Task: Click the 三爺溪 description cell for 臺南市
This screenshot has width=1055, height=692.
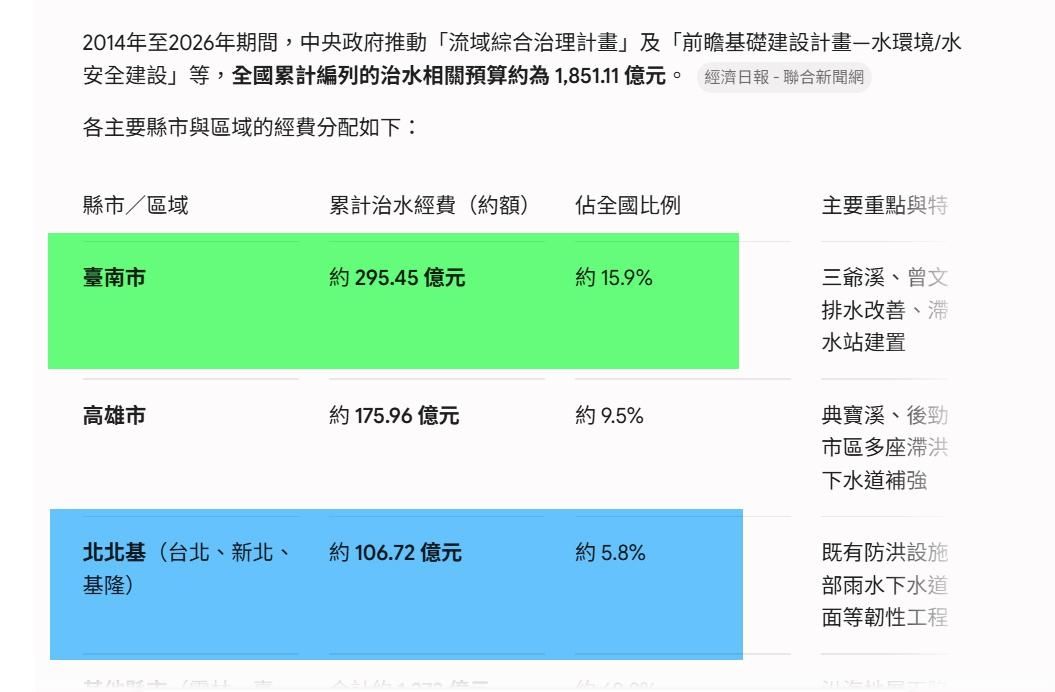Action: coord(884,310)
